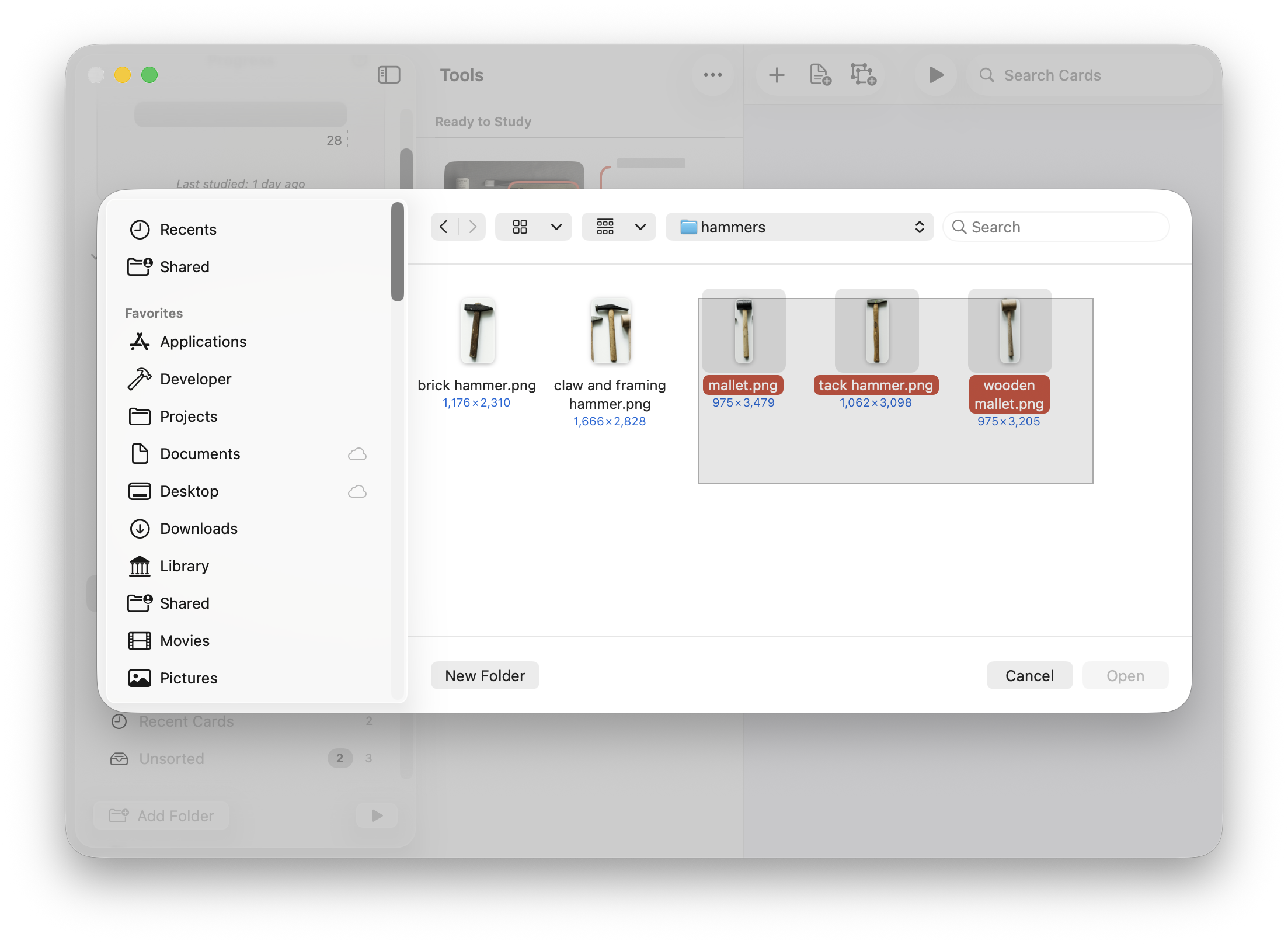This screenshot has width=1288, height=944.
Task: Select Recents in the file dialog sidebar
Action: click(188, 230)
